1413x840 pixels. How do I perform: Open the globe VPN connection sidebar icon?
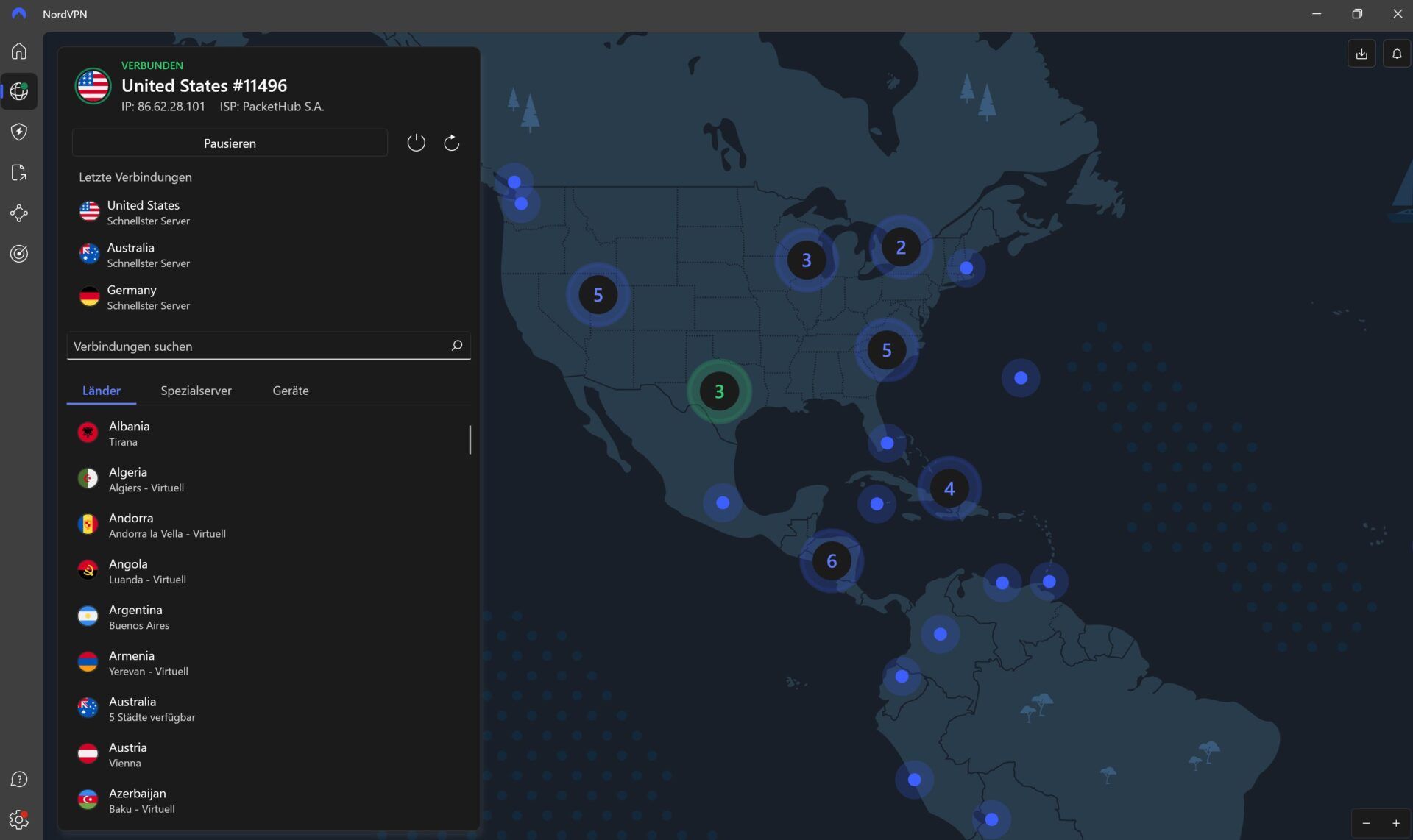click(x=19, y=91)
